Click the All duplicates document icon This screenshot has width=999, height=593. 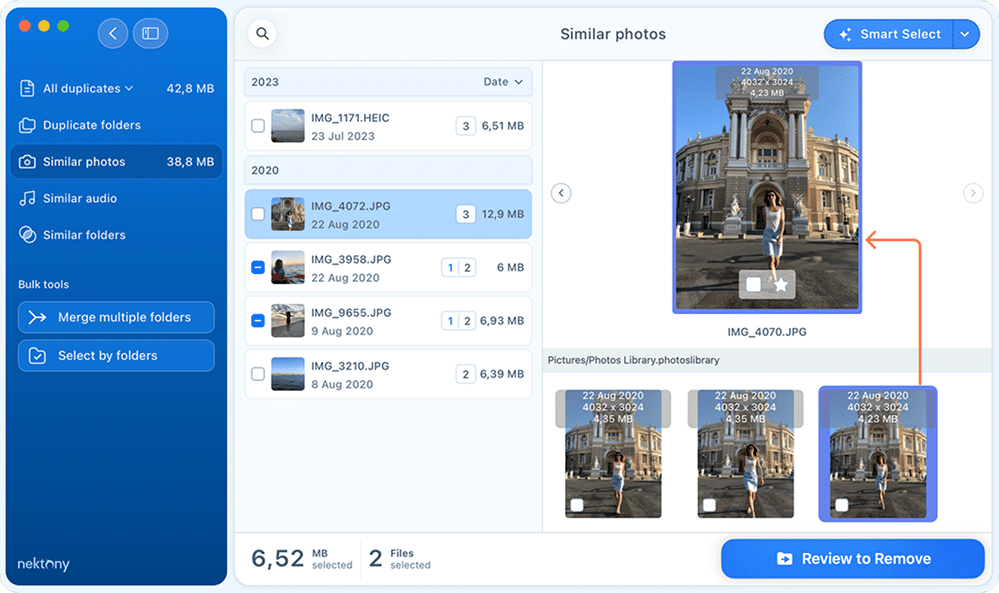point(27,88)
